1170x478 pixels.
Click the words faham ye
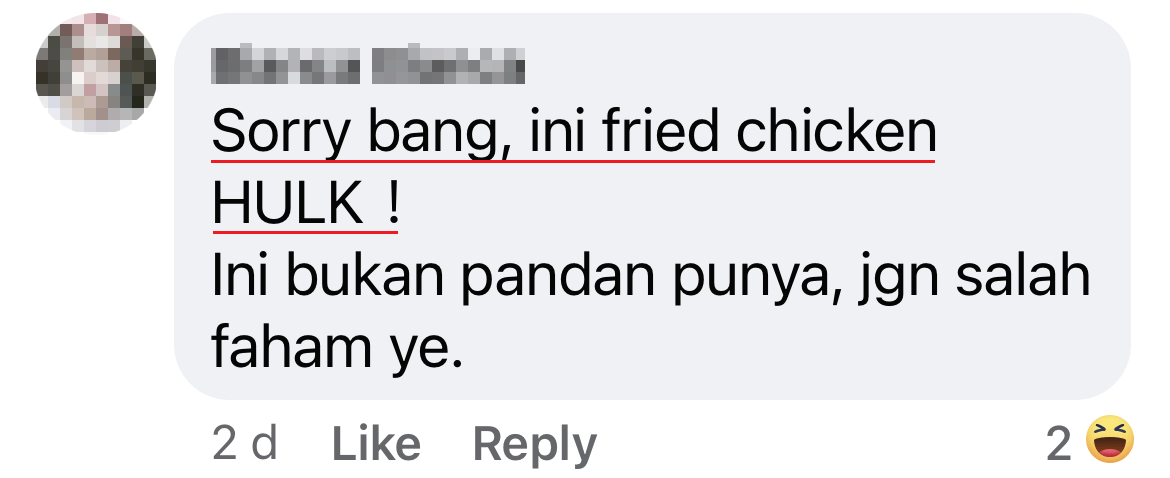tap(337, 350)
